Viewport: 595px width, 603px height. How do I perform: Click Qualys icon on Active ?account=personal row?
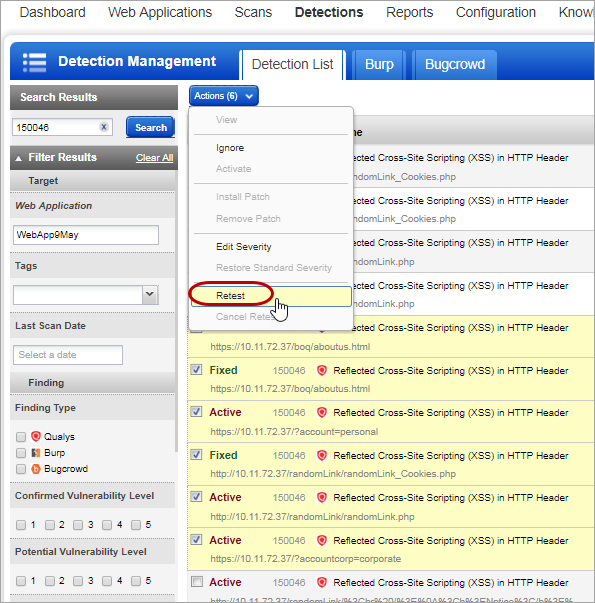[x=322, y=413]
